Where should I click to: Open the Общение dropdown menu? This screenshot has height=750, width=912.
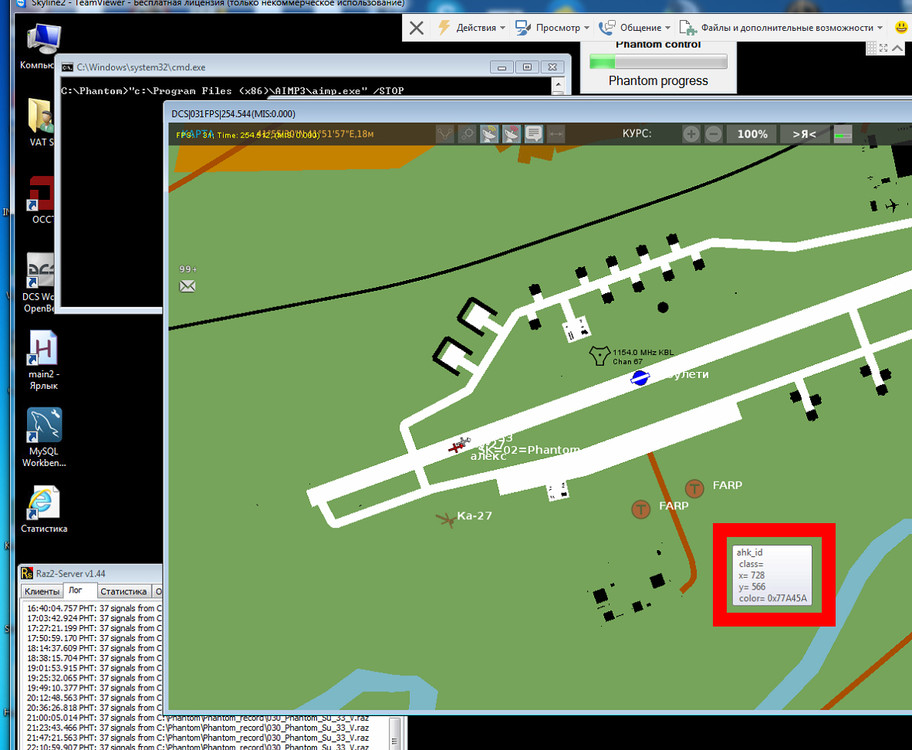(x=635, y=27)
